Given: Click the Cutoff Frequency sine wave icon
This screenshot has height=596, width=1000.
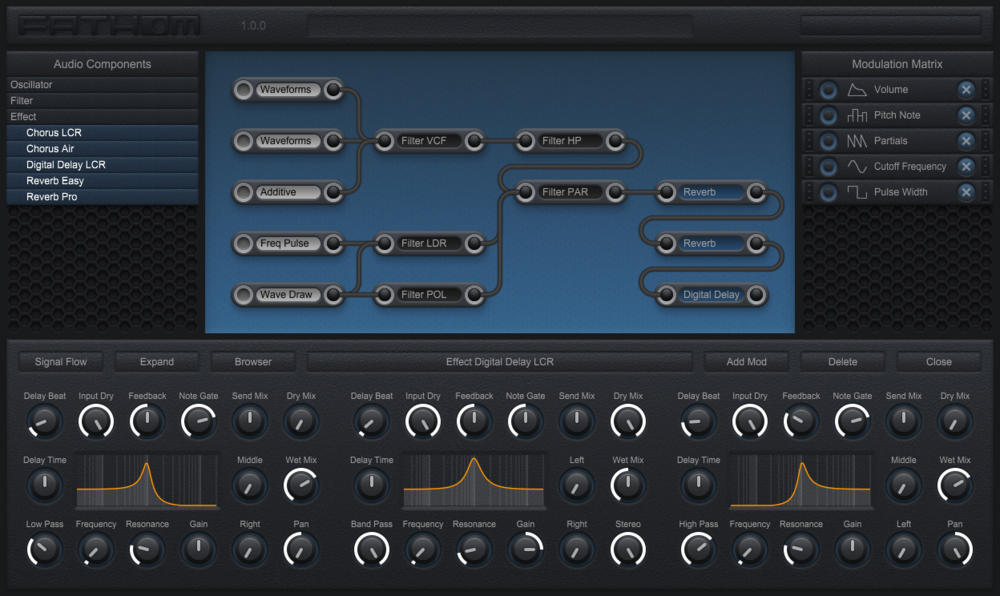Looking at the screenshot, I should [x=857, y=166].
